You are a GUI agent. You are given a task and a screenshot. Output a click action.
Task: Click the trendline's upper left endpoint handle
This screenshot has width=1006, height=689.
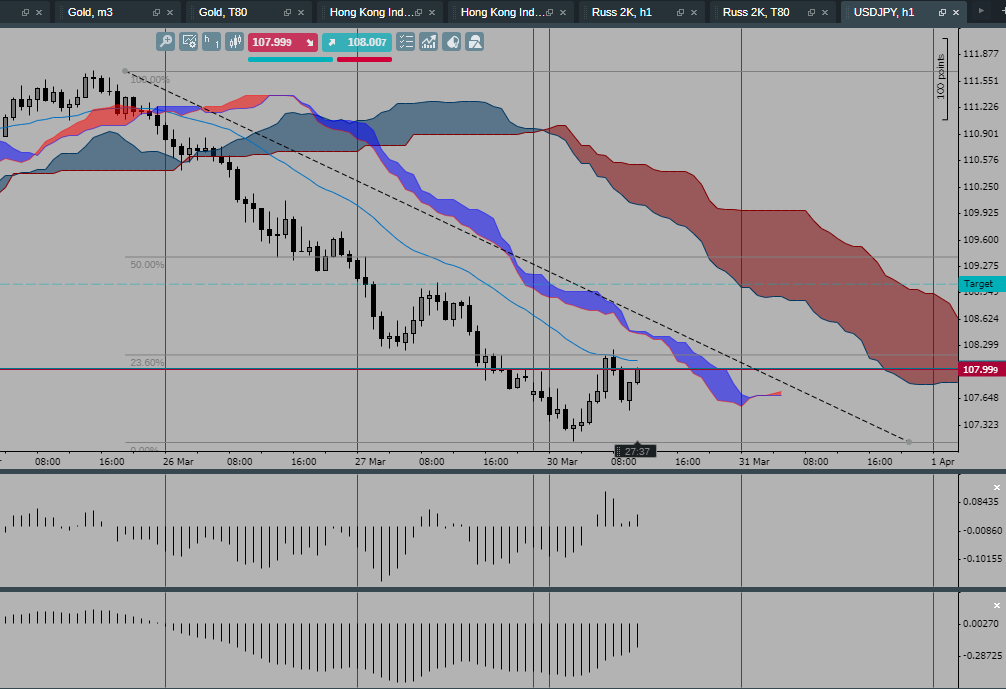125,71
